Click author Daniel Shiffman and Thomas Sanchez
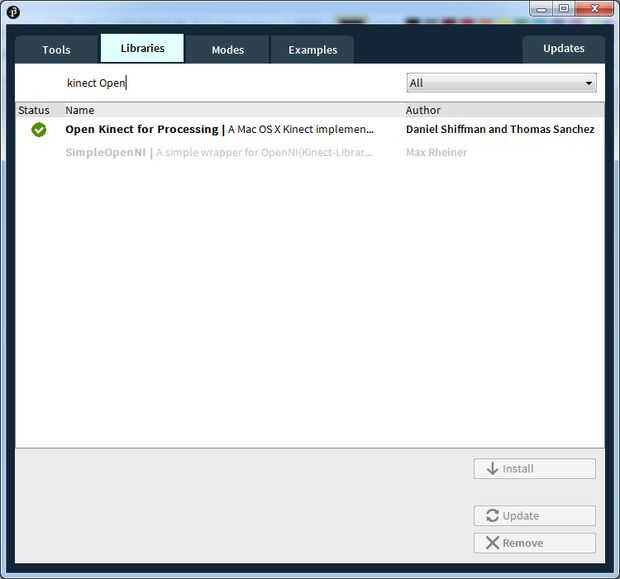This screenshot has width=620, height=579. point(500,129)
